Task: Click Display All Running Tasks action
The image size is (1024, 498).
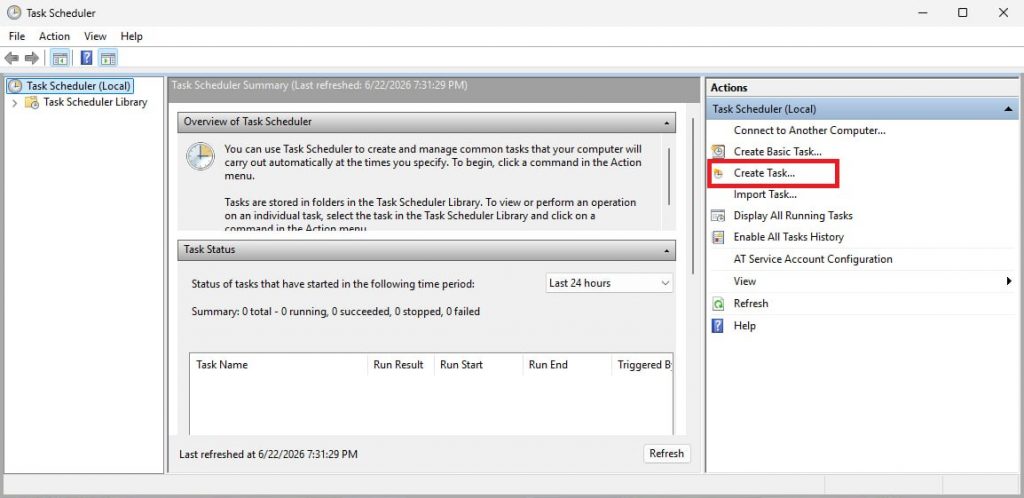Action: 793,215
